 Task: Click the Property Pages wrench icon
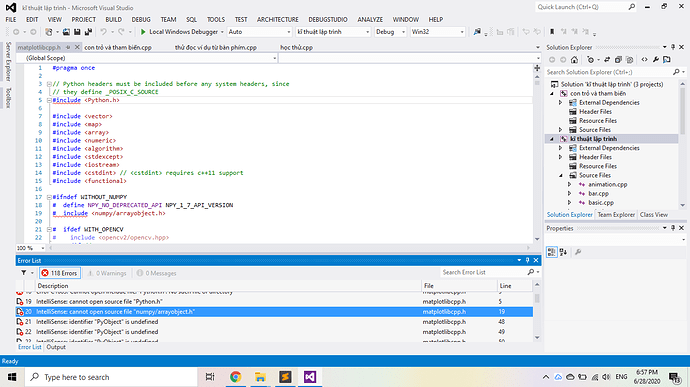(578, 252)
